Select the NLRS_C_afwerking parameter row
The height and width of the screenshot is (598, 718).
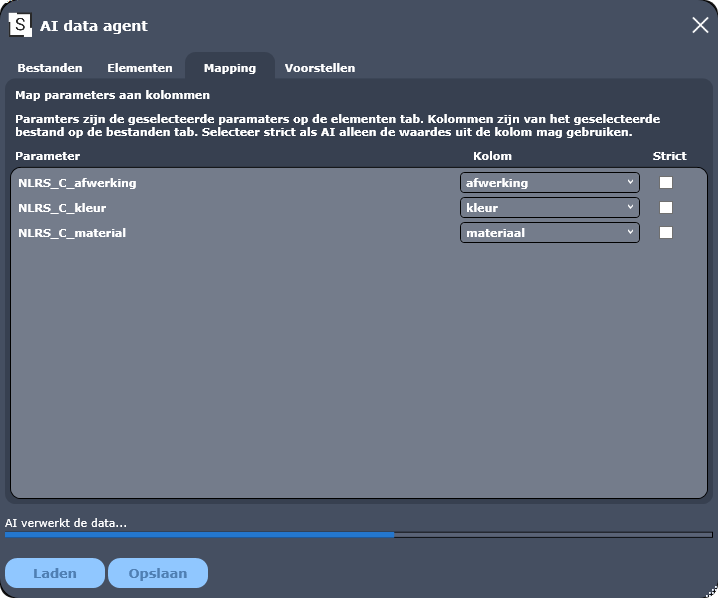[x=359, y=183]
